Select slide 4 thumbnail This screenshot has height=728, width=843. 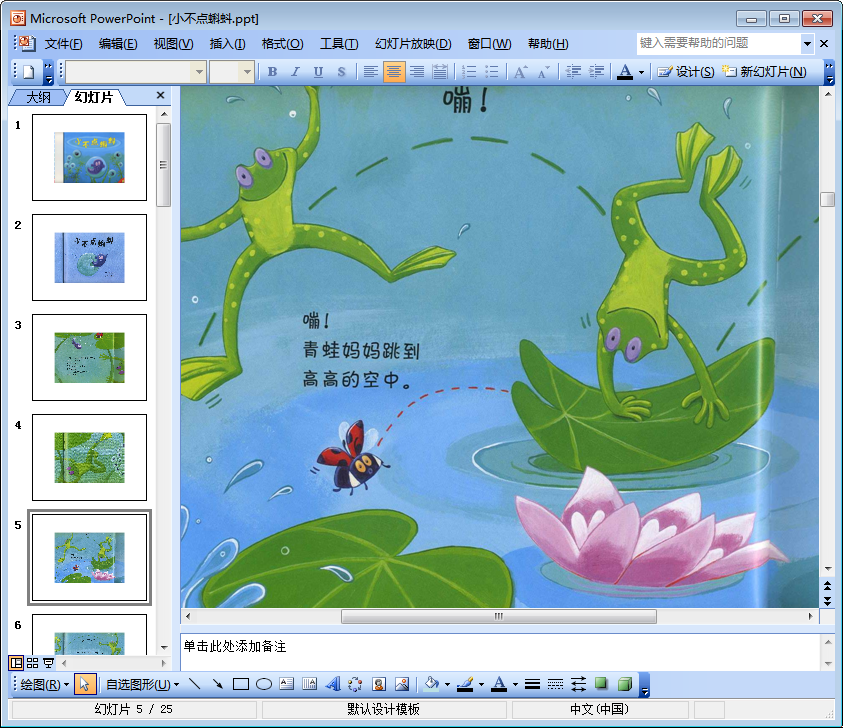[x=89, y=458]
